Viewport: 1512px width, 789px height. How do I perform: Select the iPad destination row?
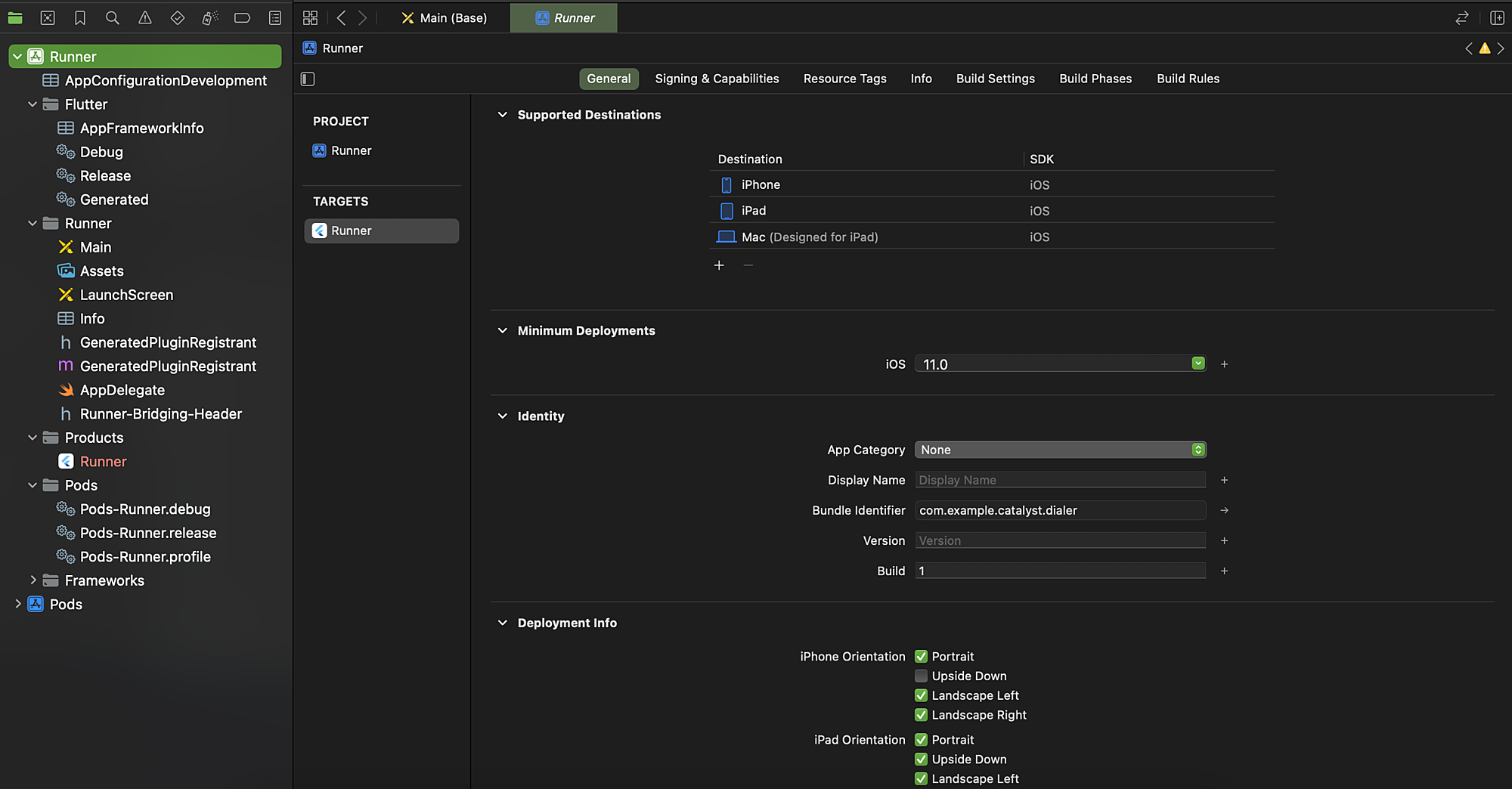point(992,211)
